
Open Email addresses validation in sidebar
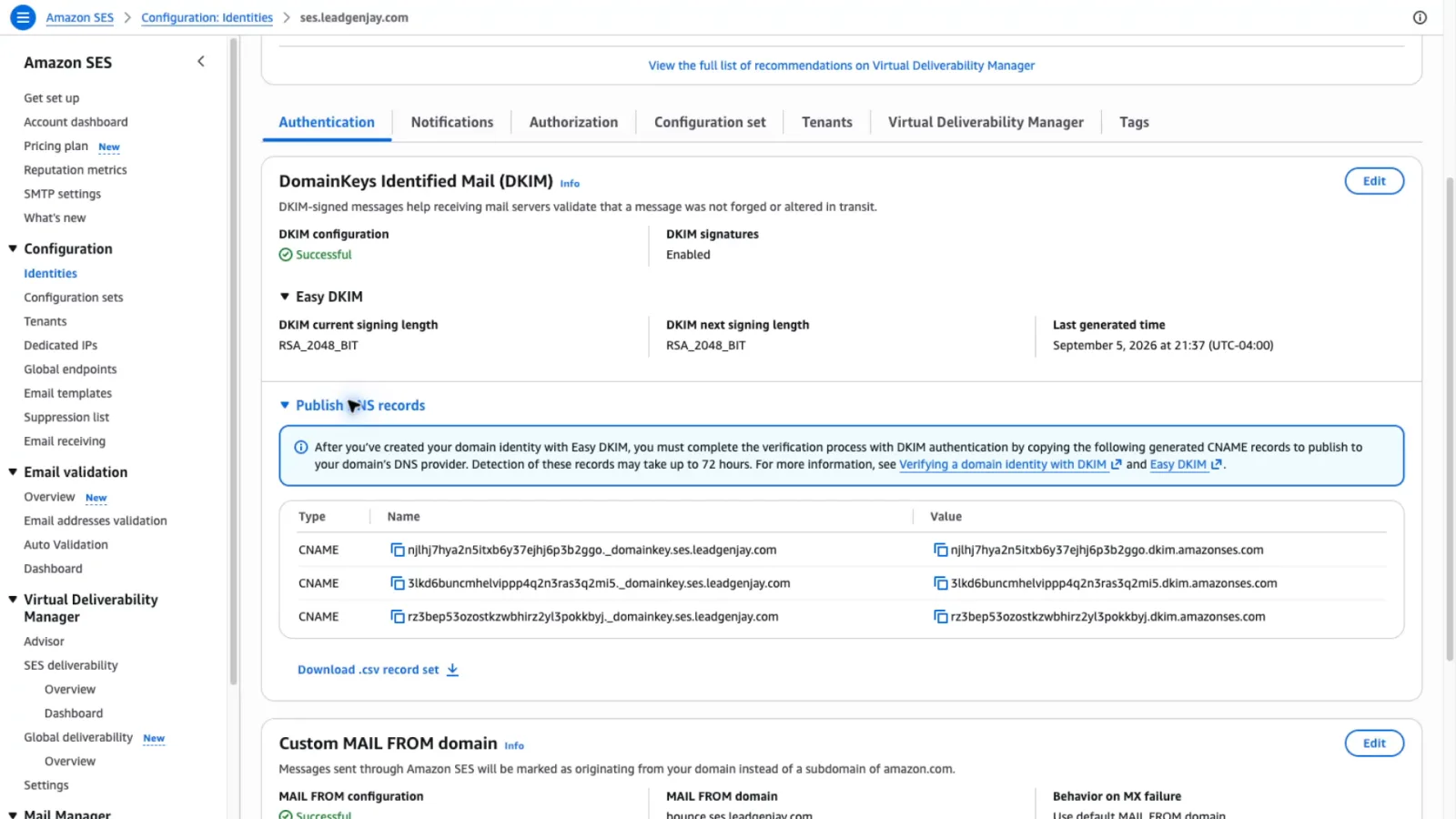(x=95, y=521)
